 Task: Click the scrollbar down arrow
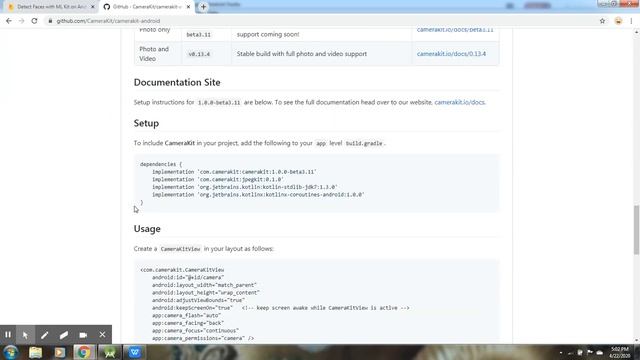pos(636,340)
